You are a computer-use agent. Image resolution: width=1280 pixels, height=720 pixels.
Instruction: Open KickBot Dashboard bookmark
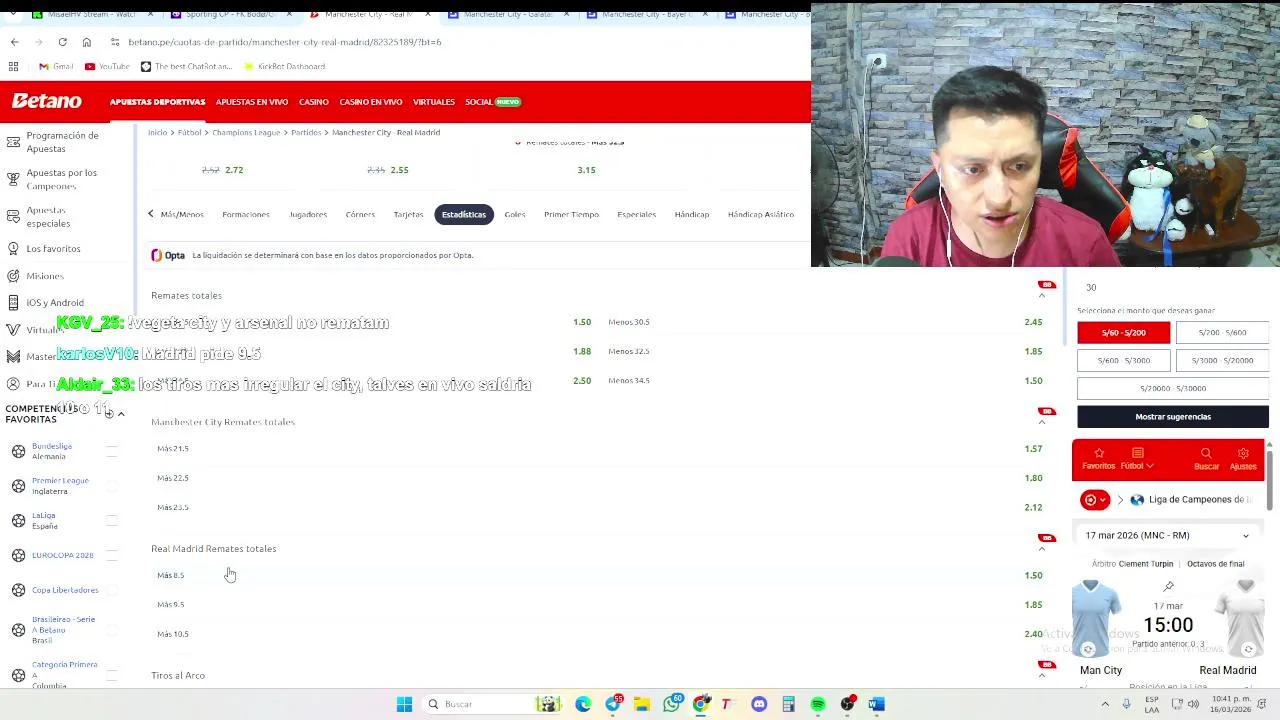pos(284,66)
